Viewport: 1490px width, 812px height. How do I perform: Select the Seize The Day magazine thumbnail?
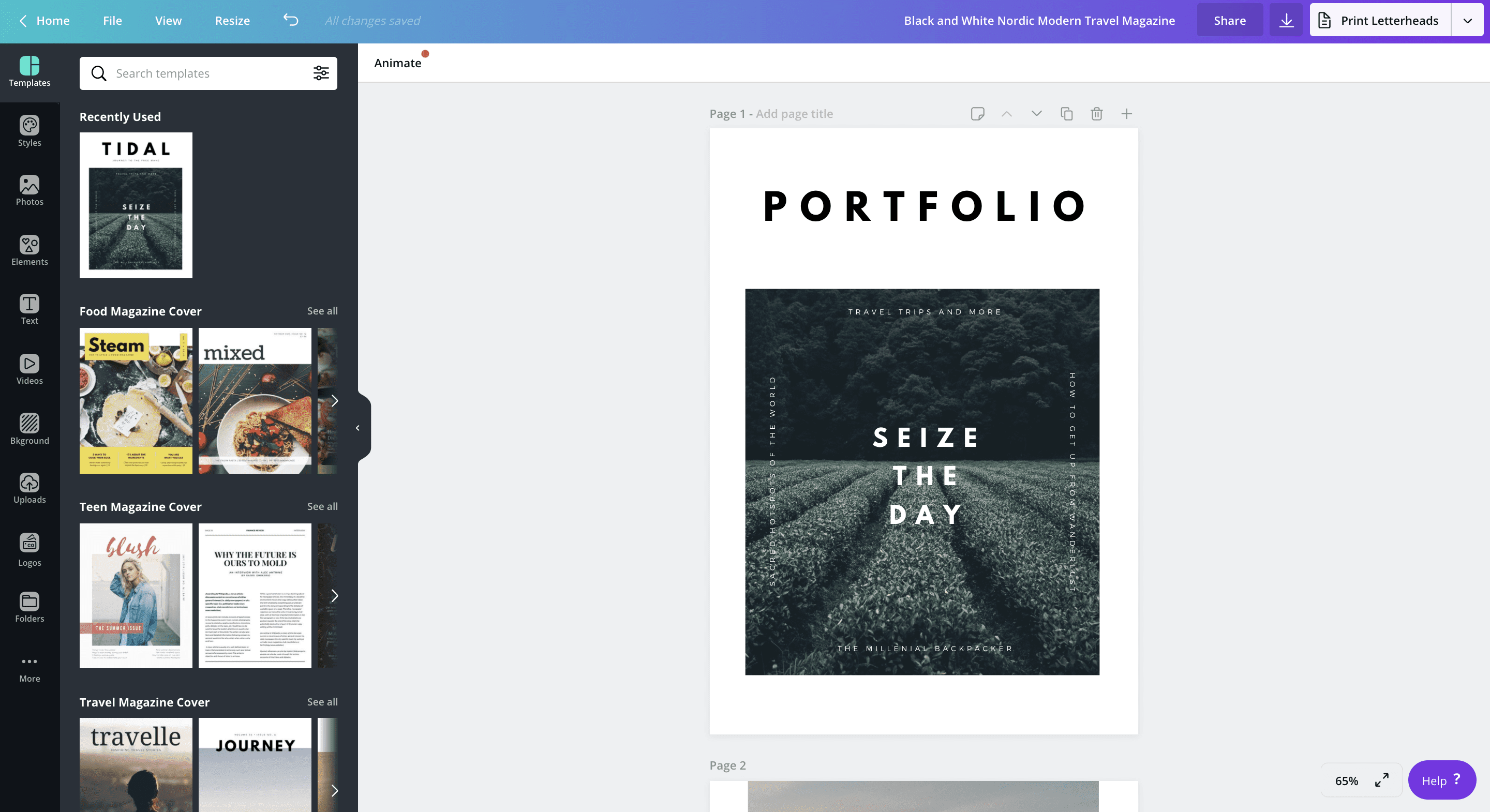(x=136, y=205)
